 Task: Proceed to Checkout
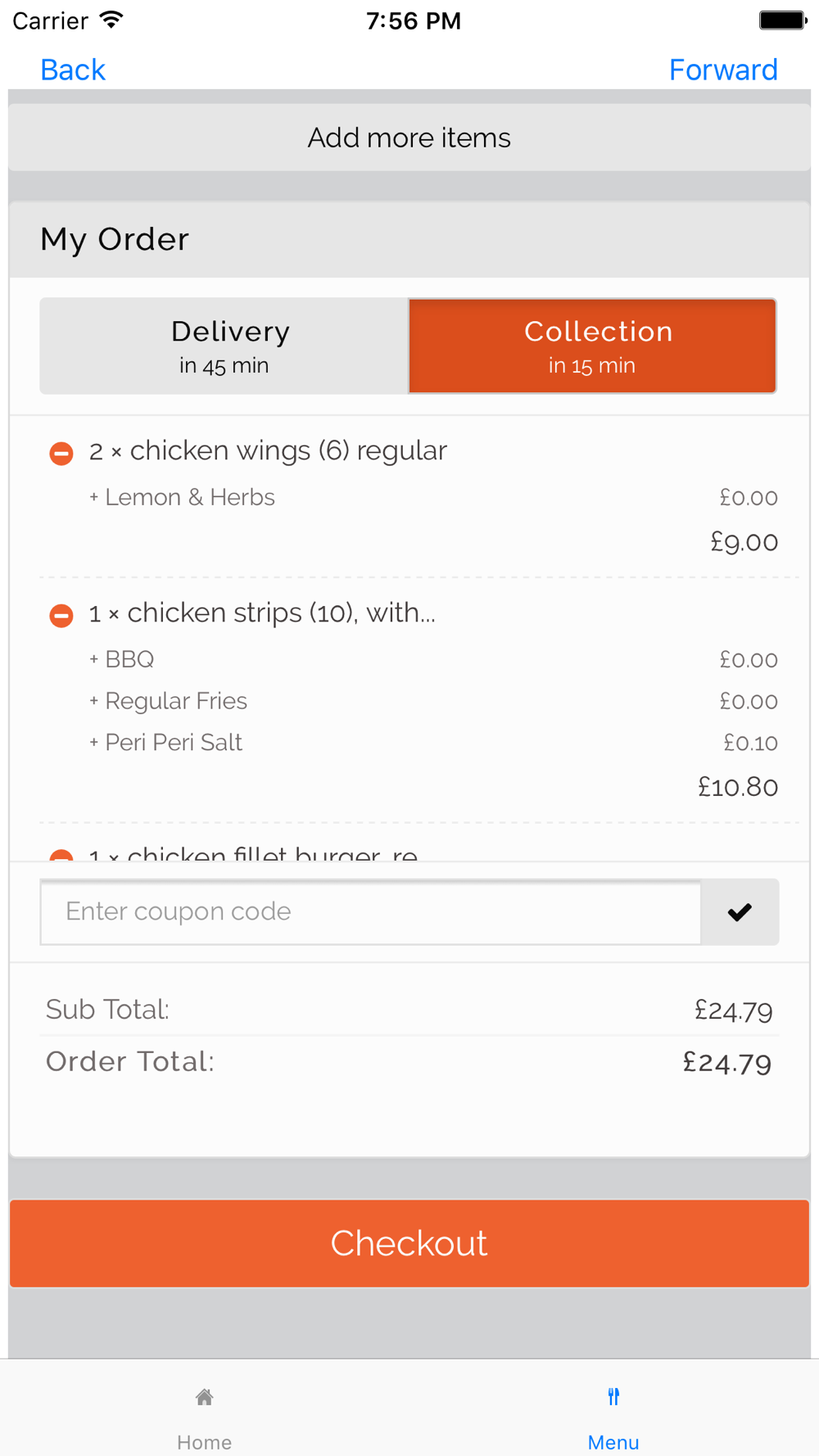coord(409,1243)
